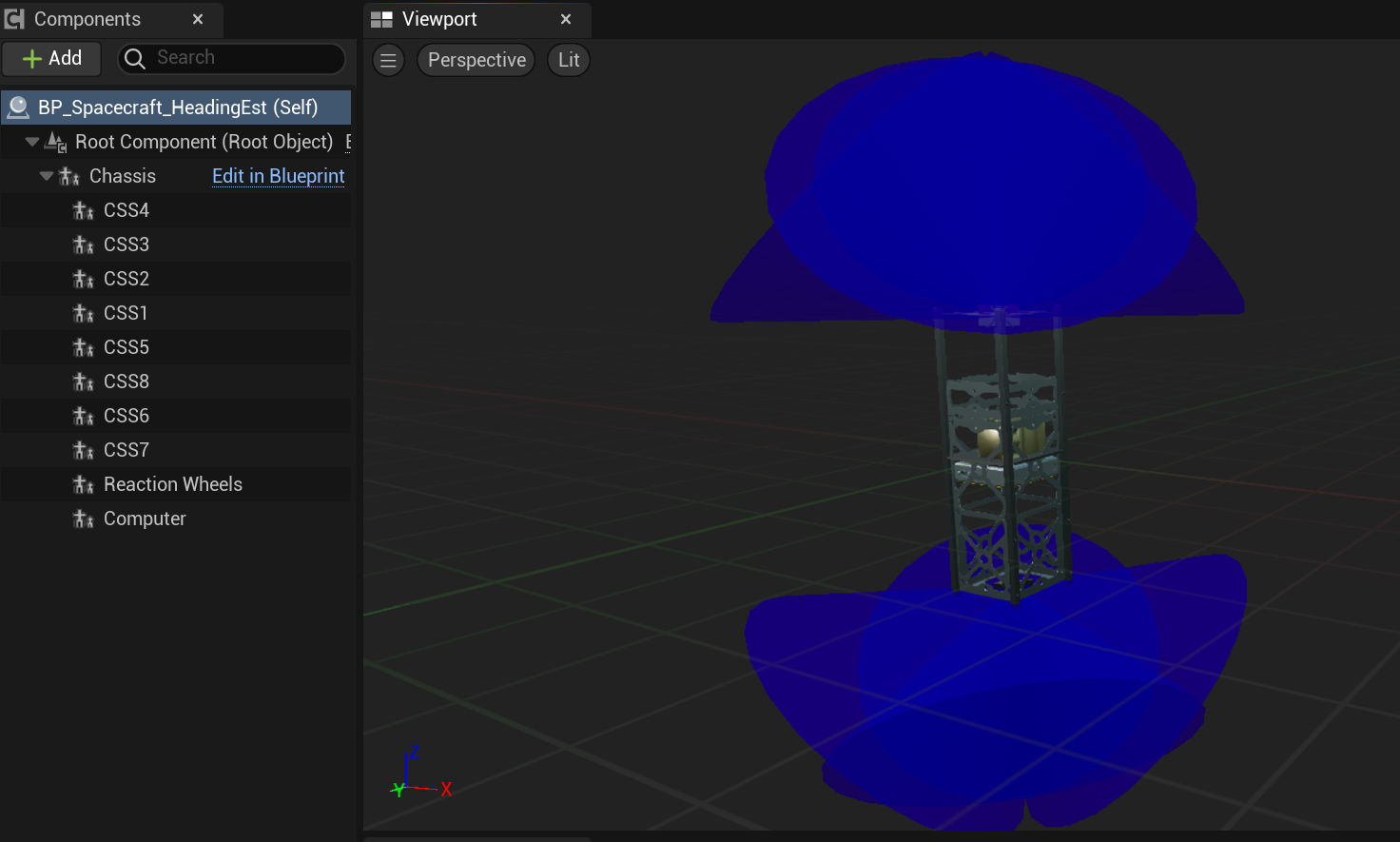Image resolution: width=1400 pixels, height=842 pixels.
Task: Click the Viewport tab grid icon
Action: point(381,19)
